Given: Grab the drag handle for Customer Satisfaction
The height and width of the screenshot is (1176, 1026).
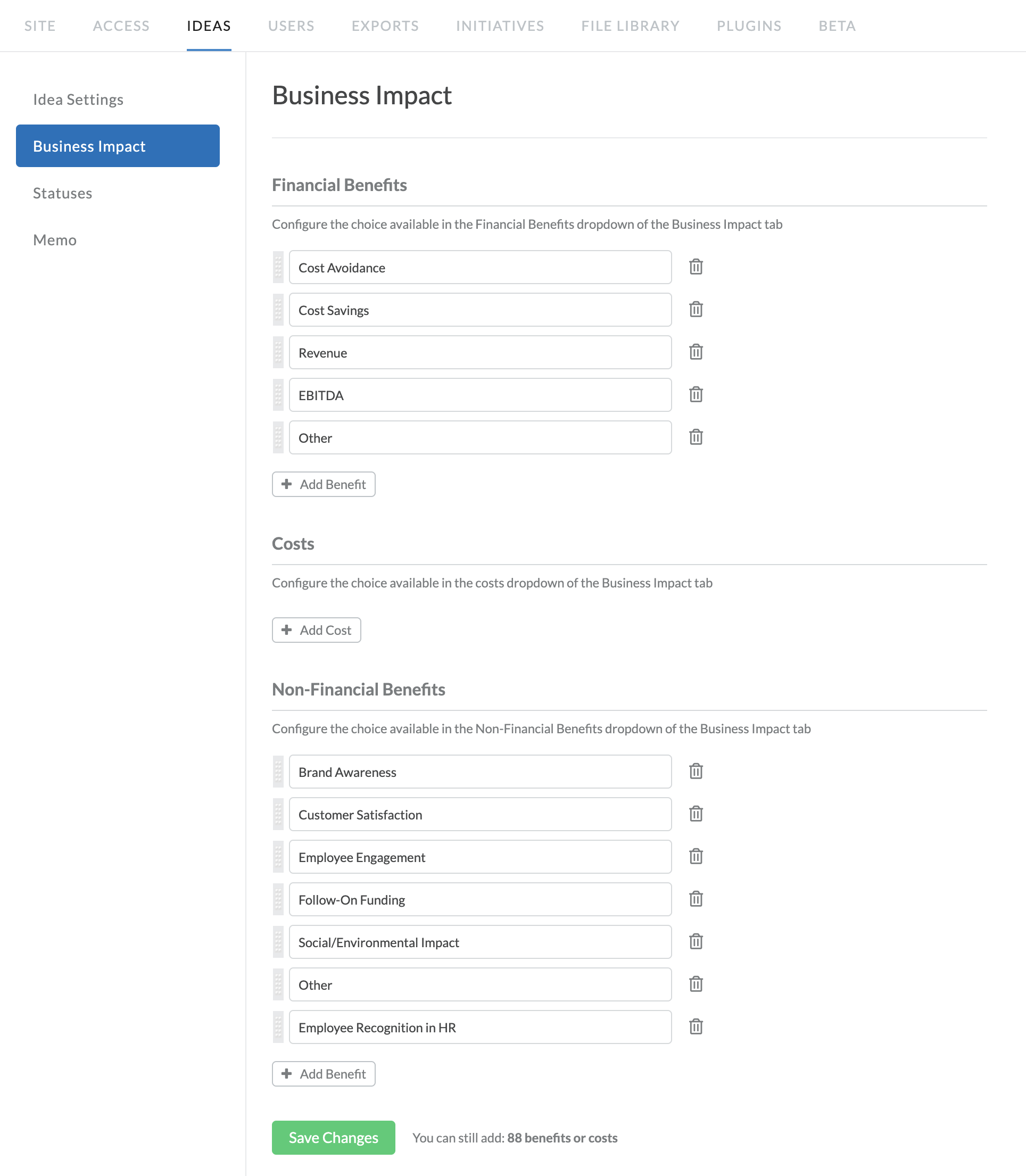Looking at the screenshot, I should coord(278,815).
